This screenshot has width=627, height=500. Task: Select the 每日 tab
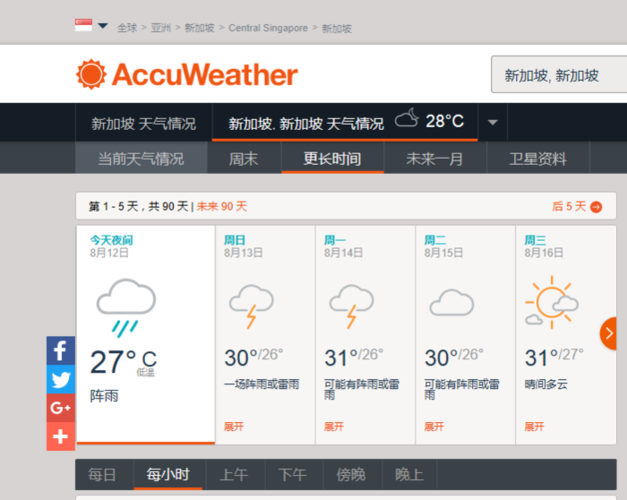point(102,475)
